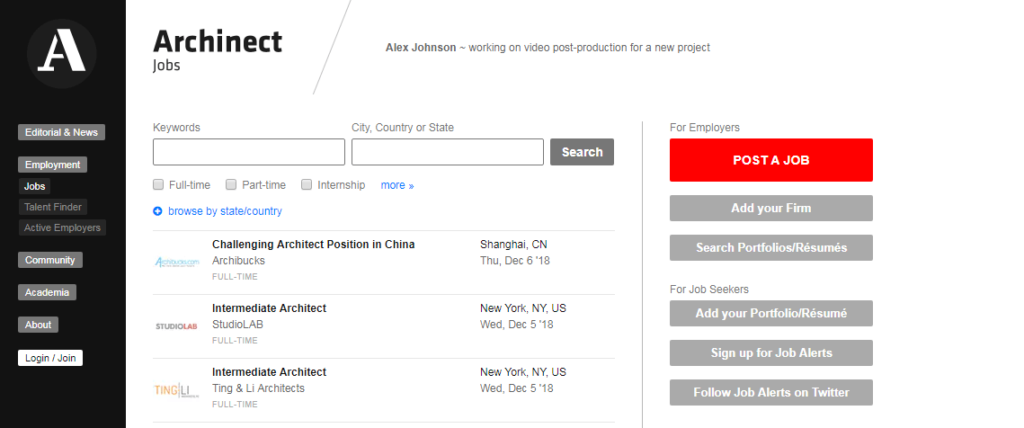
Task: Click Add your Portfolio/Résumé
Action: pyautogui.click(x=771, y=314)
